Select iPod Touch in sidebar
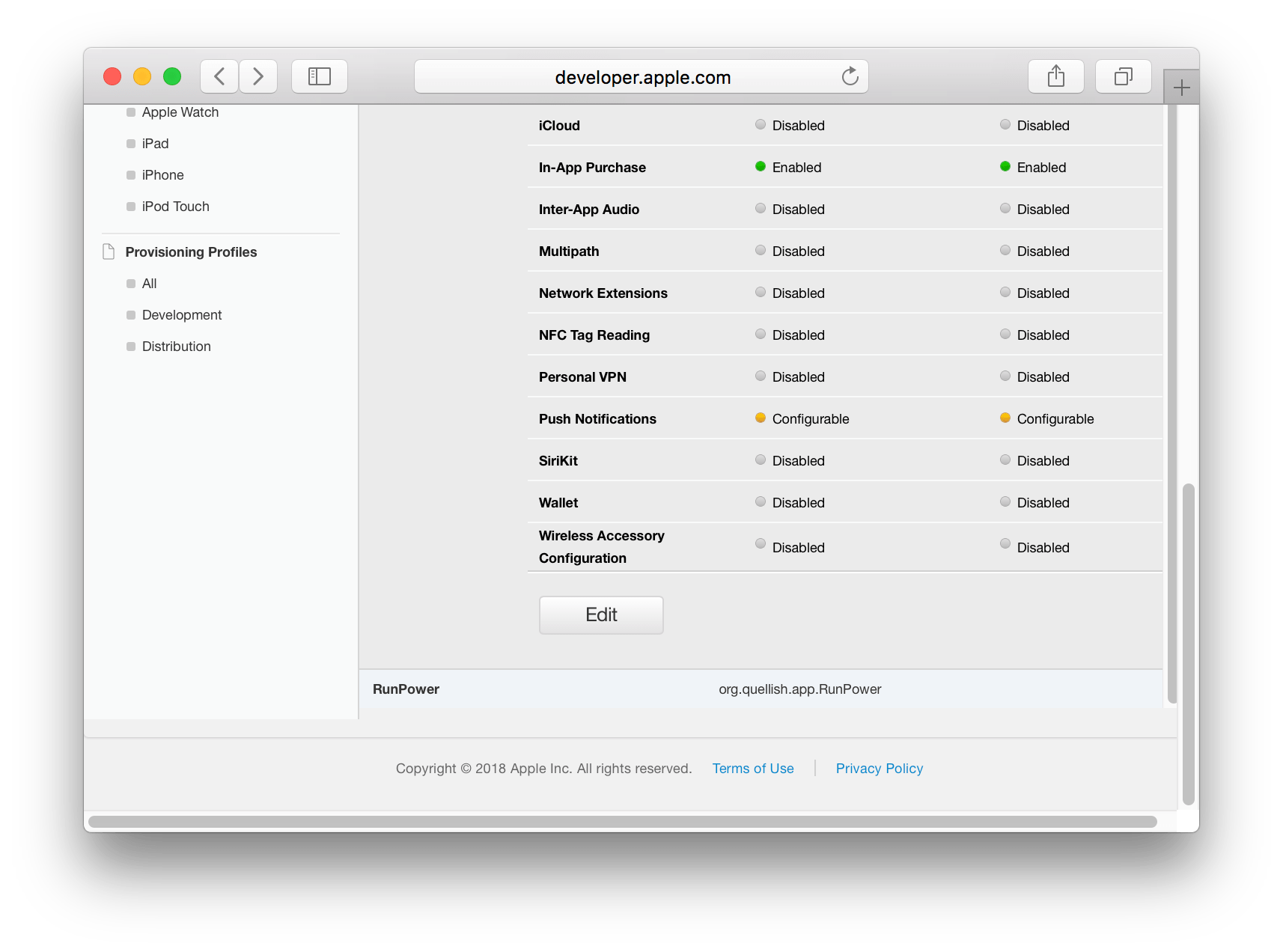 (176, 207)
